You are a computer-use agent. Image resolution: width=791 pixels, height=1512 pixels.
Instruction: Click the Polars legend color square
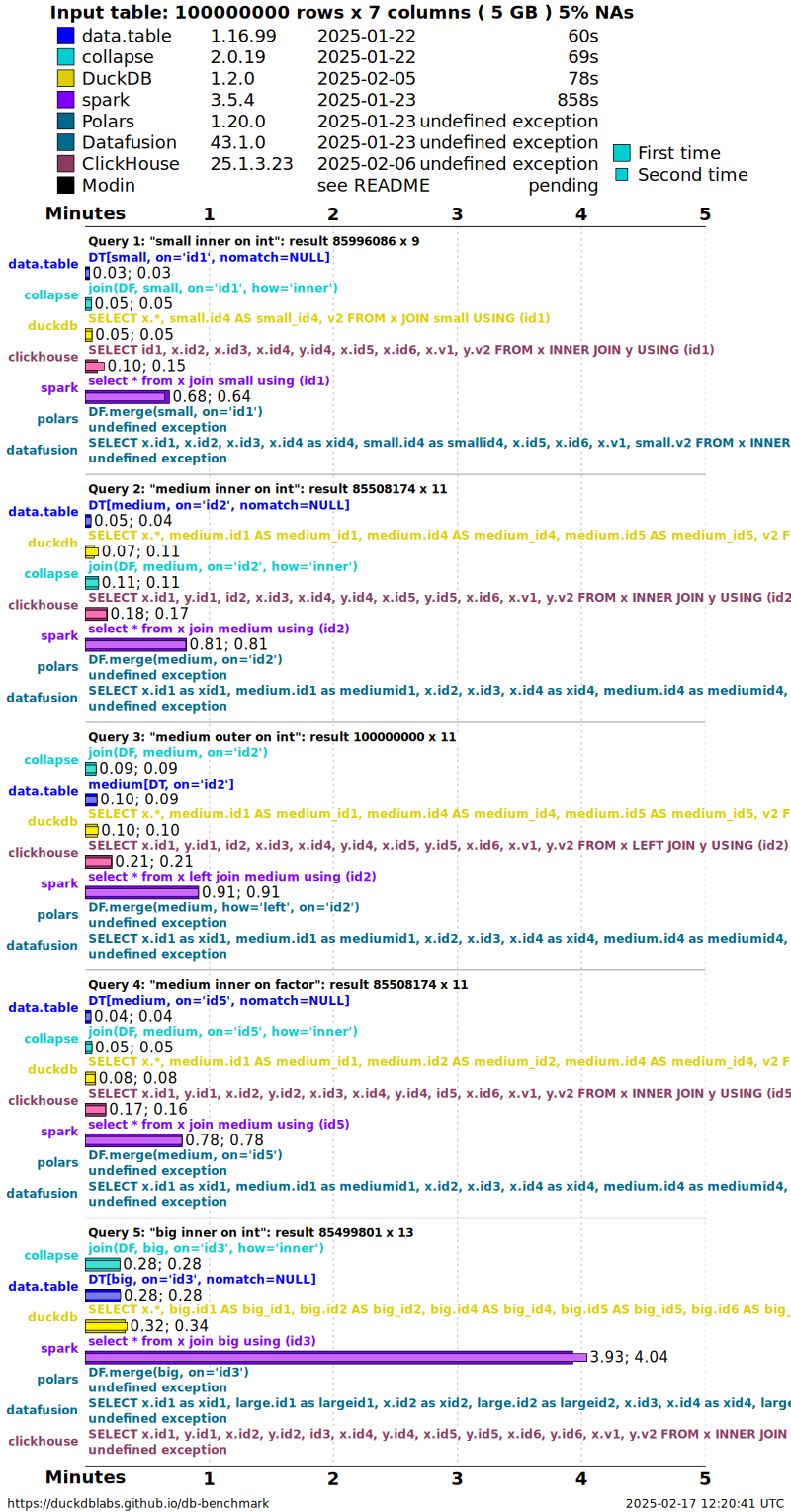point(66,122)
